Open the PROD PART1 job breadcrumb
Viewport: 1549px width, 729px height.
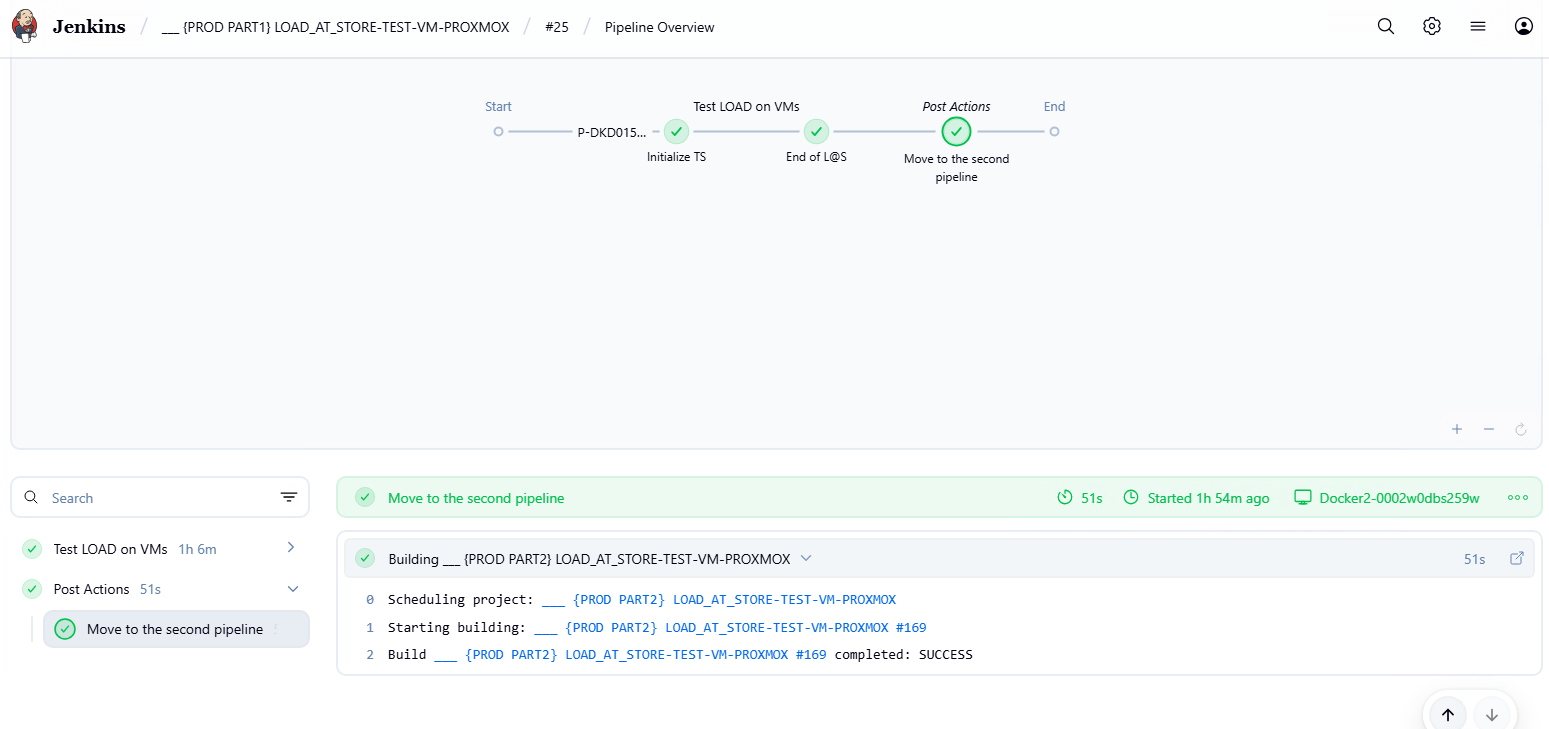coord(335,27)
